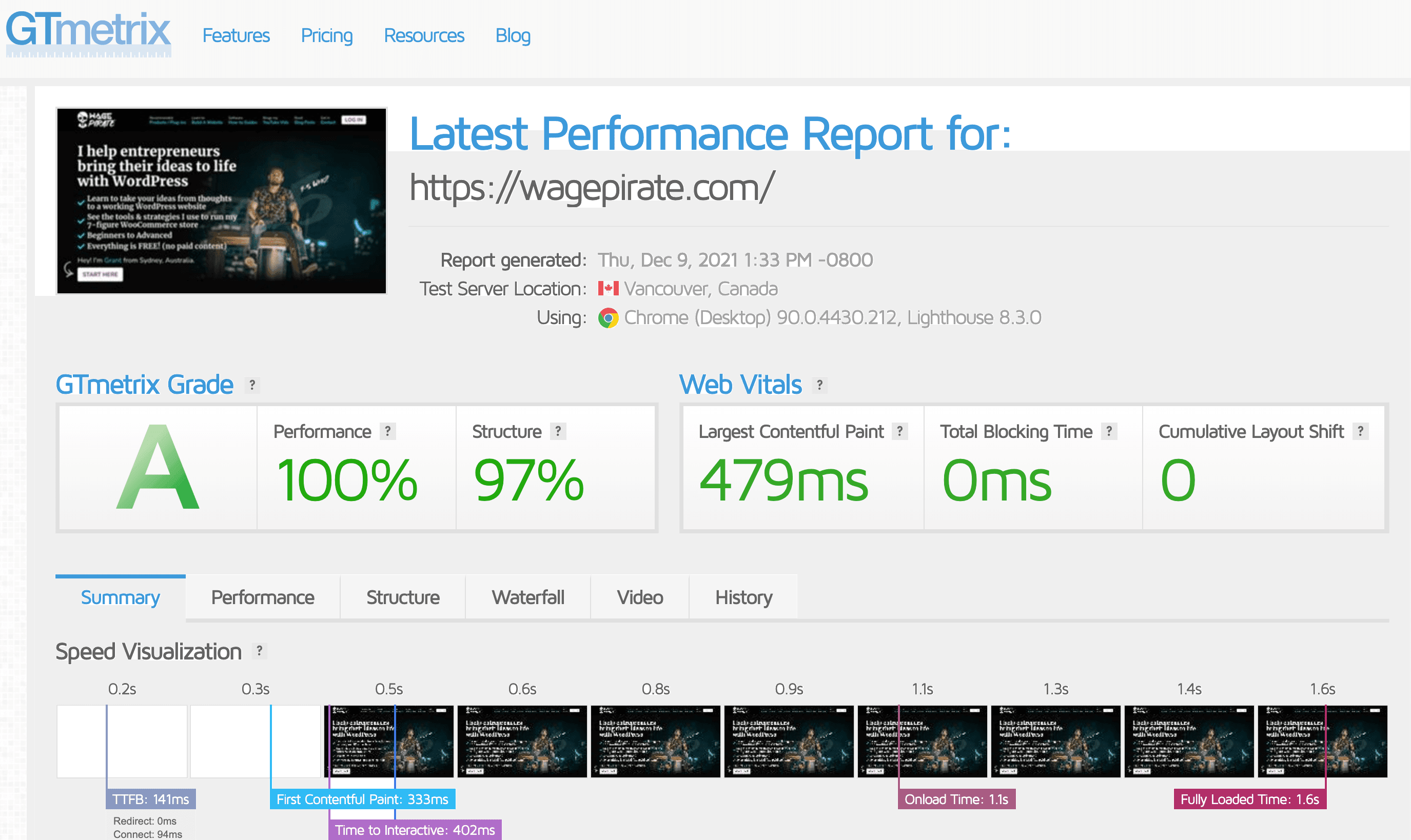The image size is (1411, 840).
Task: Click the filmstrip frame under 1.4s
Action: (x=1189, y=742)
